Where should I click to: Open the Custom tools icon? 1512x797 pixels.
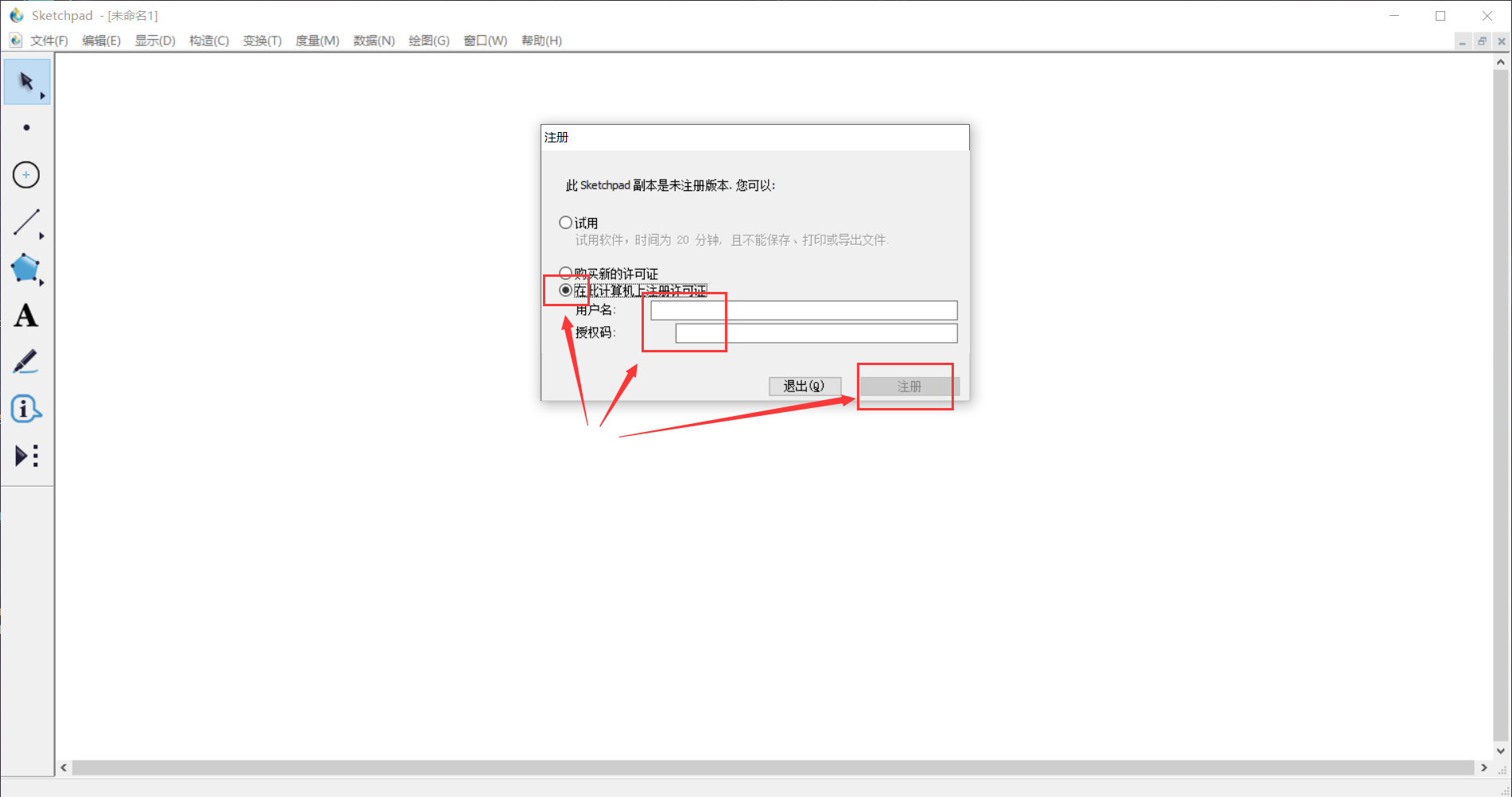[x=26, y=456]
